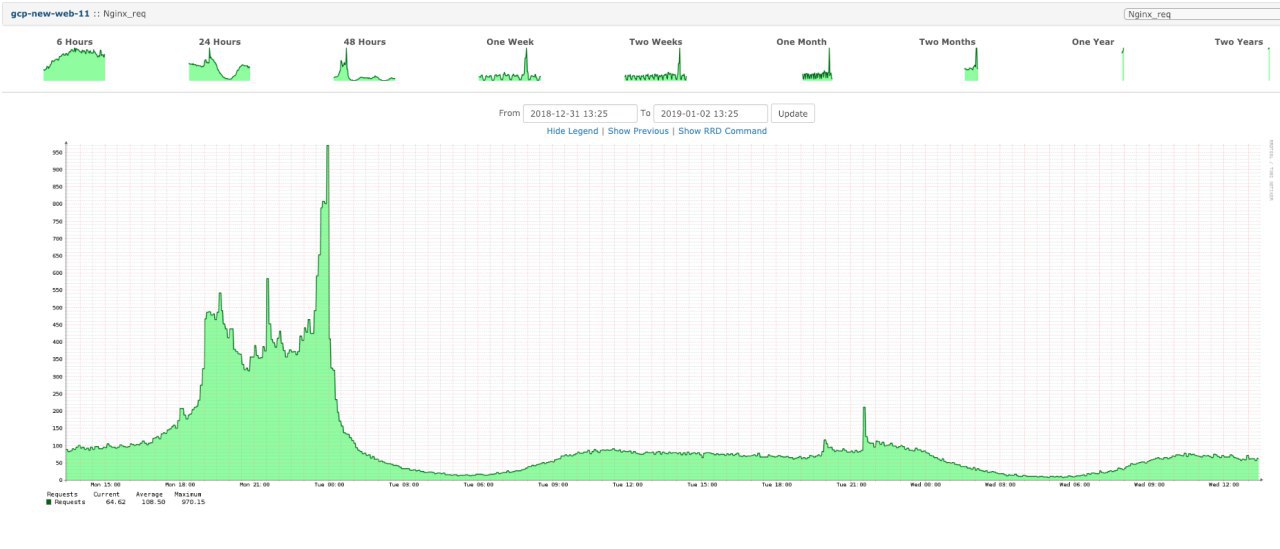
Task: Select the Two Weeks graph thumbnail
Action: [x=655, y=64]
